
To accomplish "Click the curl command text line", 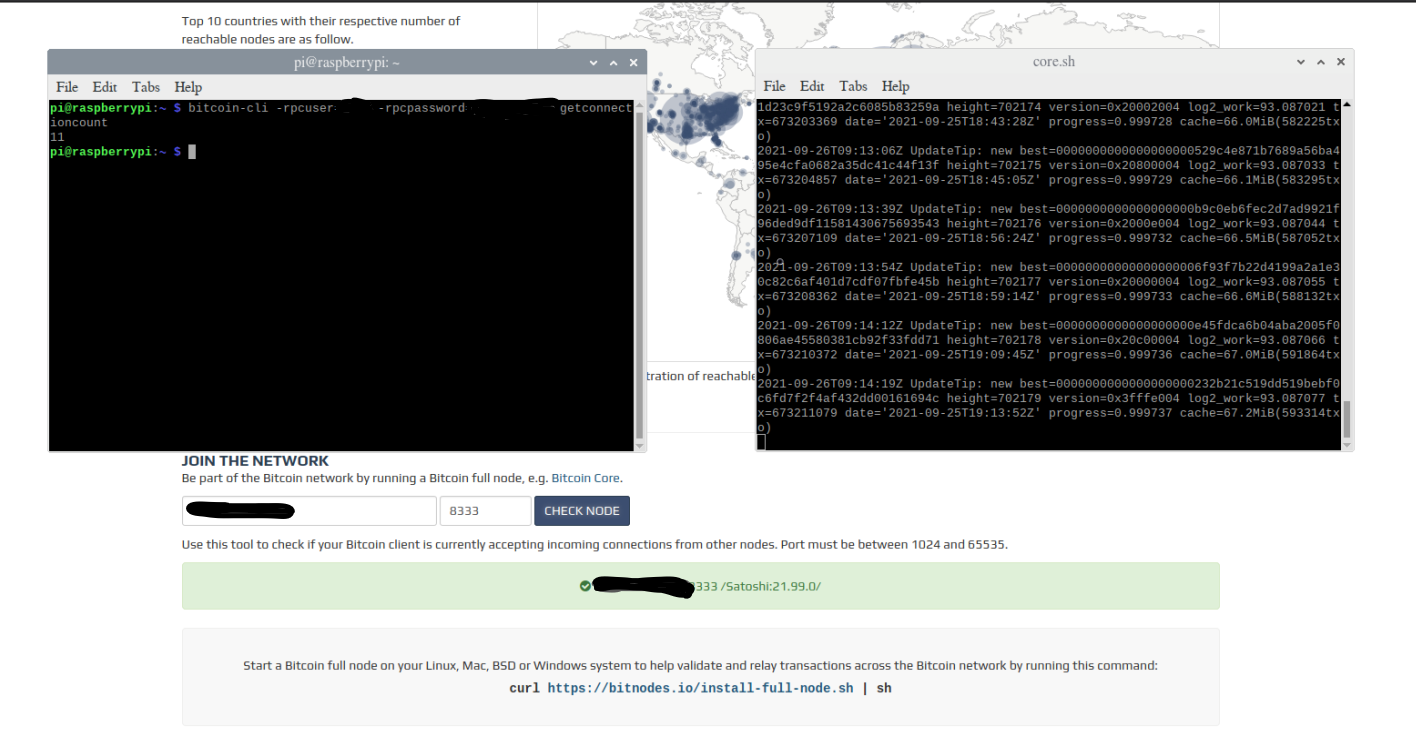I will coord(700,688).
